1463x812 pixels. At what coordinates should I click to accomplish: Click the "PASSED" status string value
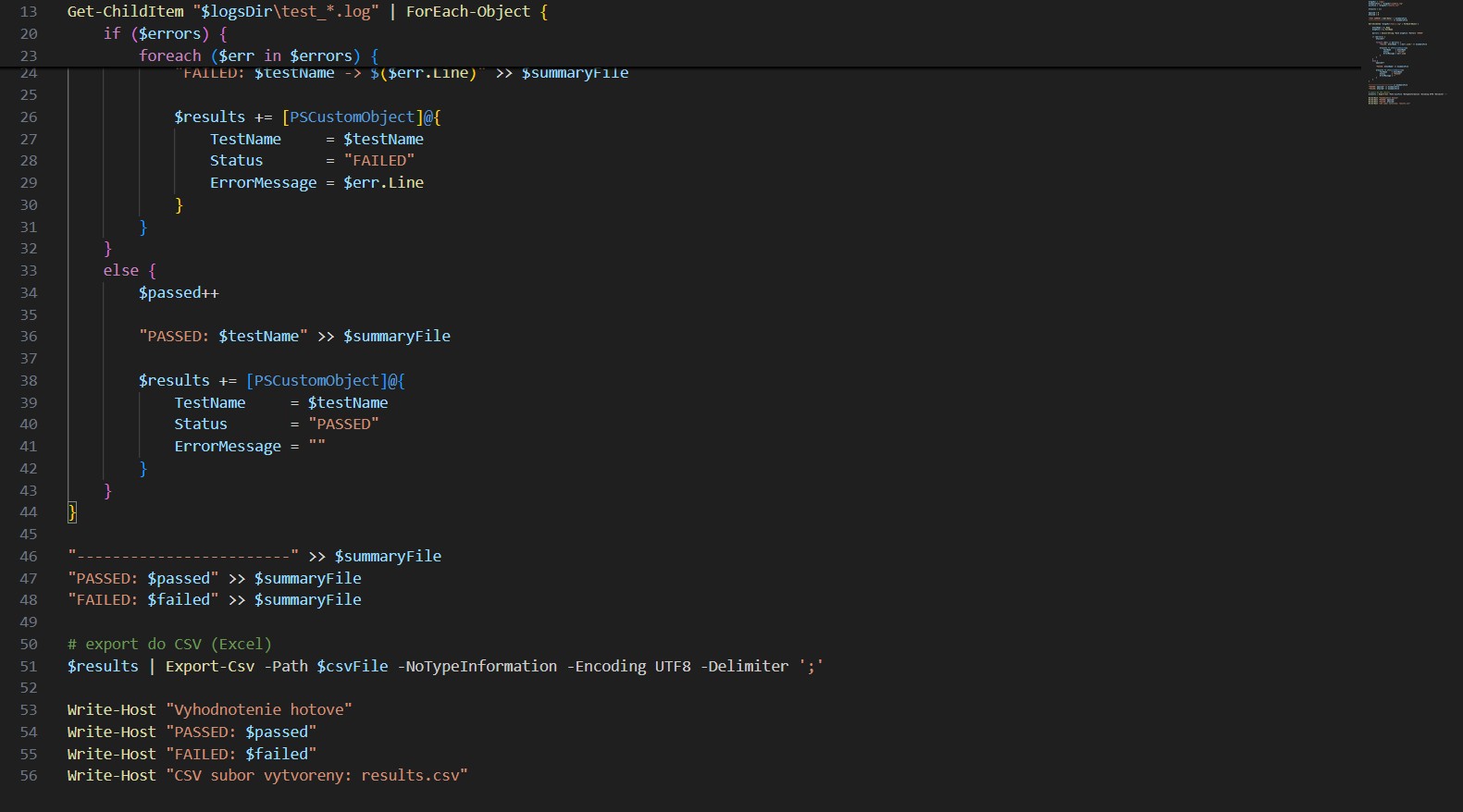343,424
